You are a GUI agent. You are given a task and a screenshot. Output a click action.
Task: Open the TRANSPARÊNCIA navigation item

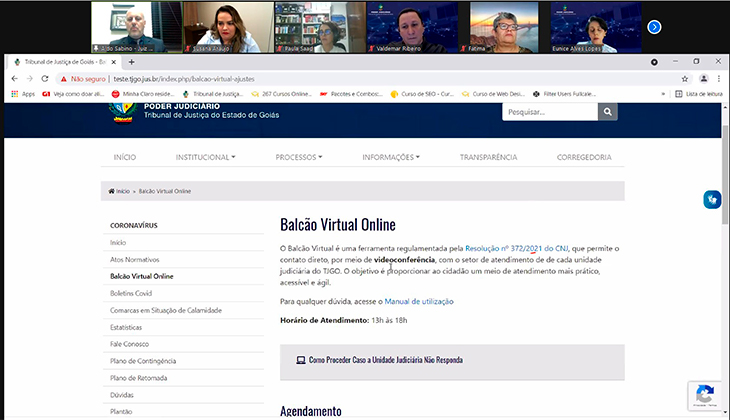(x=488, y=157)
